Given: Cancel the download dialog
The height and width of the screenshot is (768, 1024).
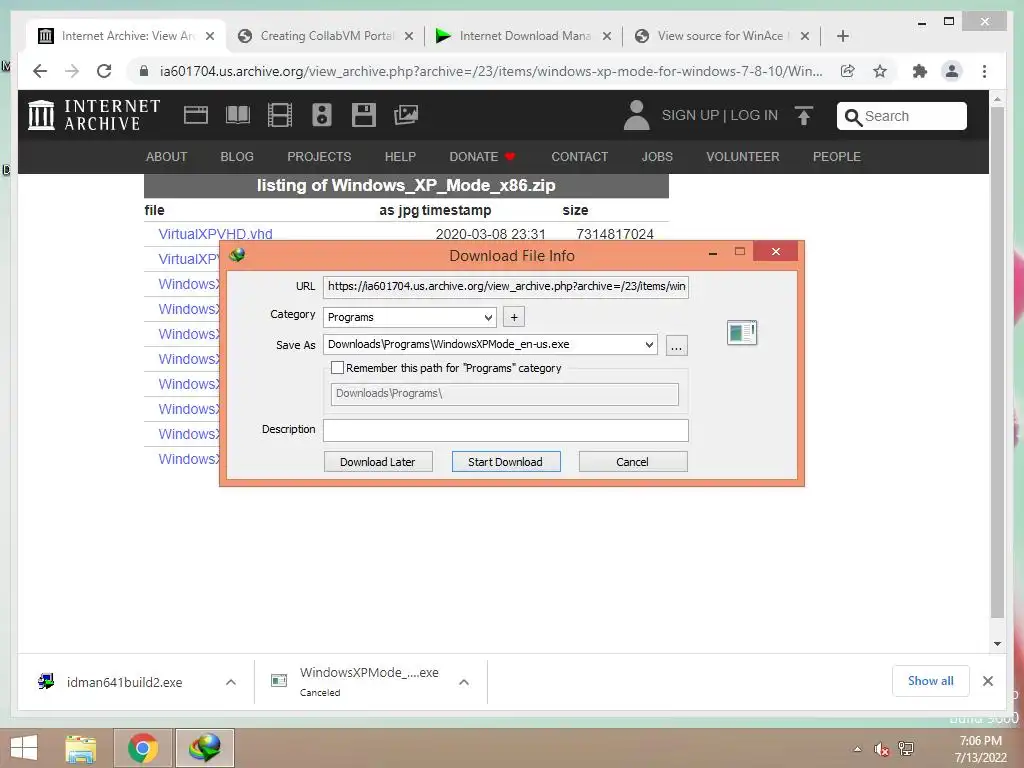Looking at the screenshot, I should point(633,462).
